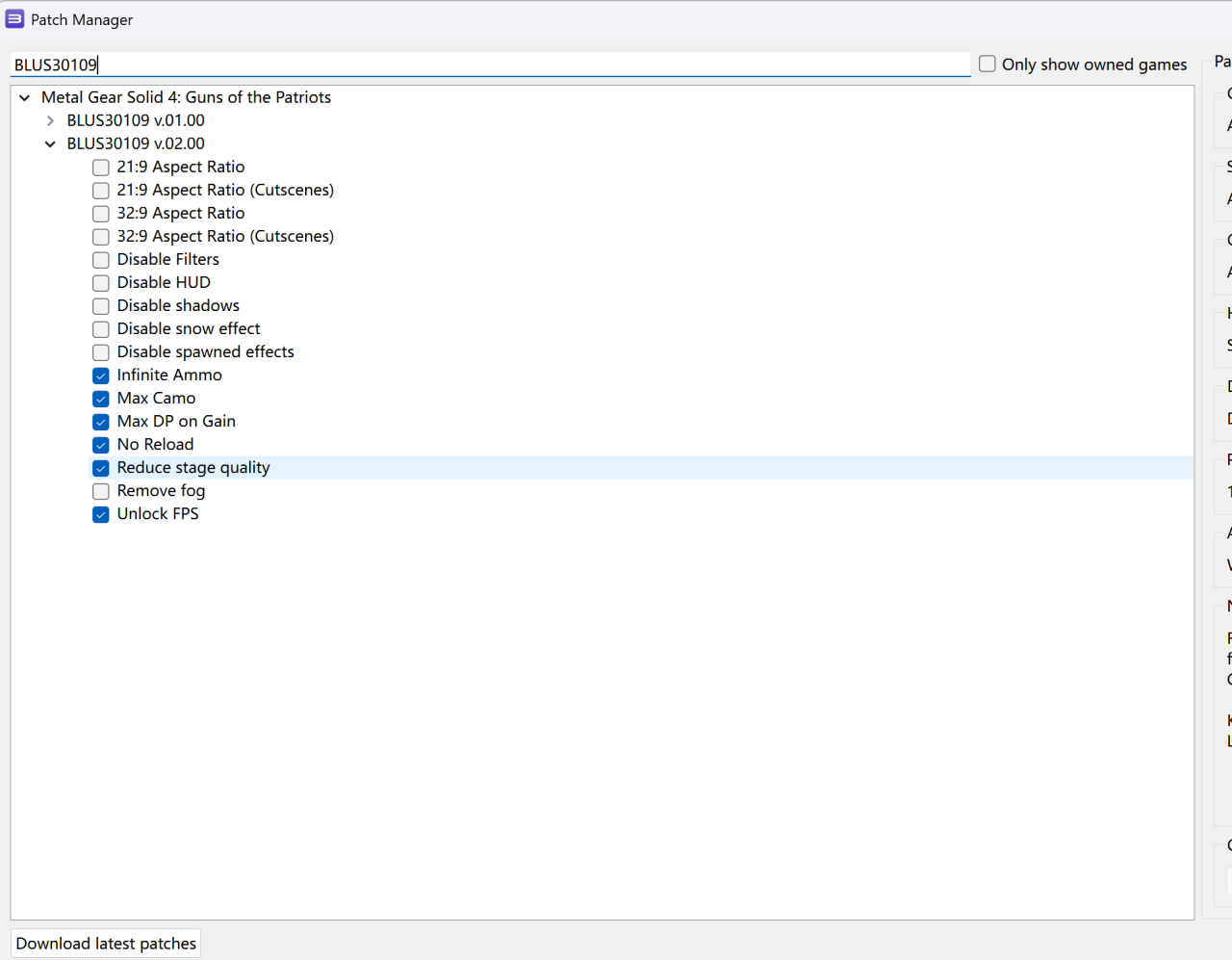Enable the 32:9 Aspect Ratio checkbox
The image size is (1232, 960).
coord(101,214)
